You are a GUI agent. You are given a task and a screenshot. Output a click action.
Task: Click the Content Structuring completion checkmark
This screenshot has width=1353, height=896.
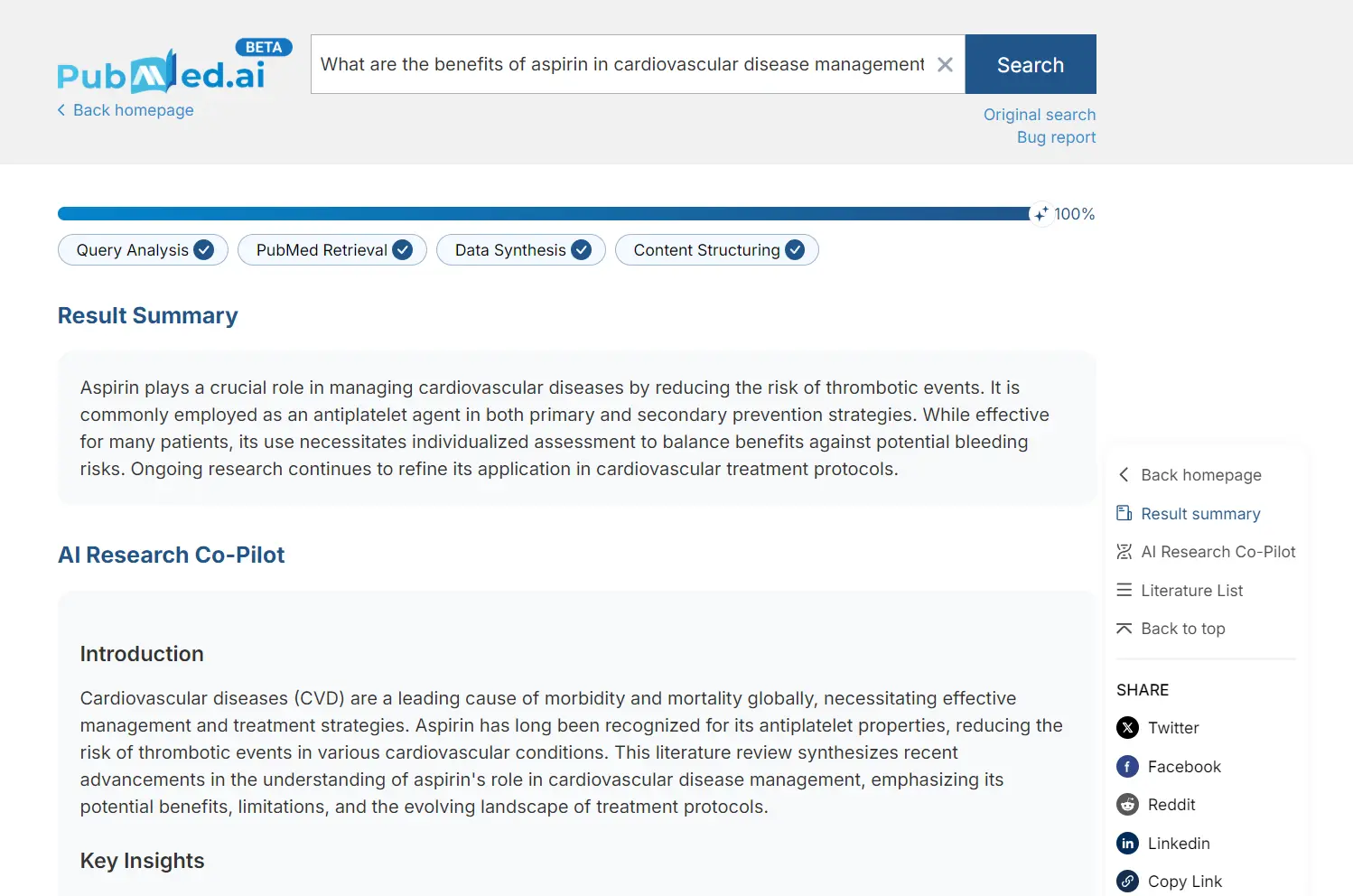(795, 249)
